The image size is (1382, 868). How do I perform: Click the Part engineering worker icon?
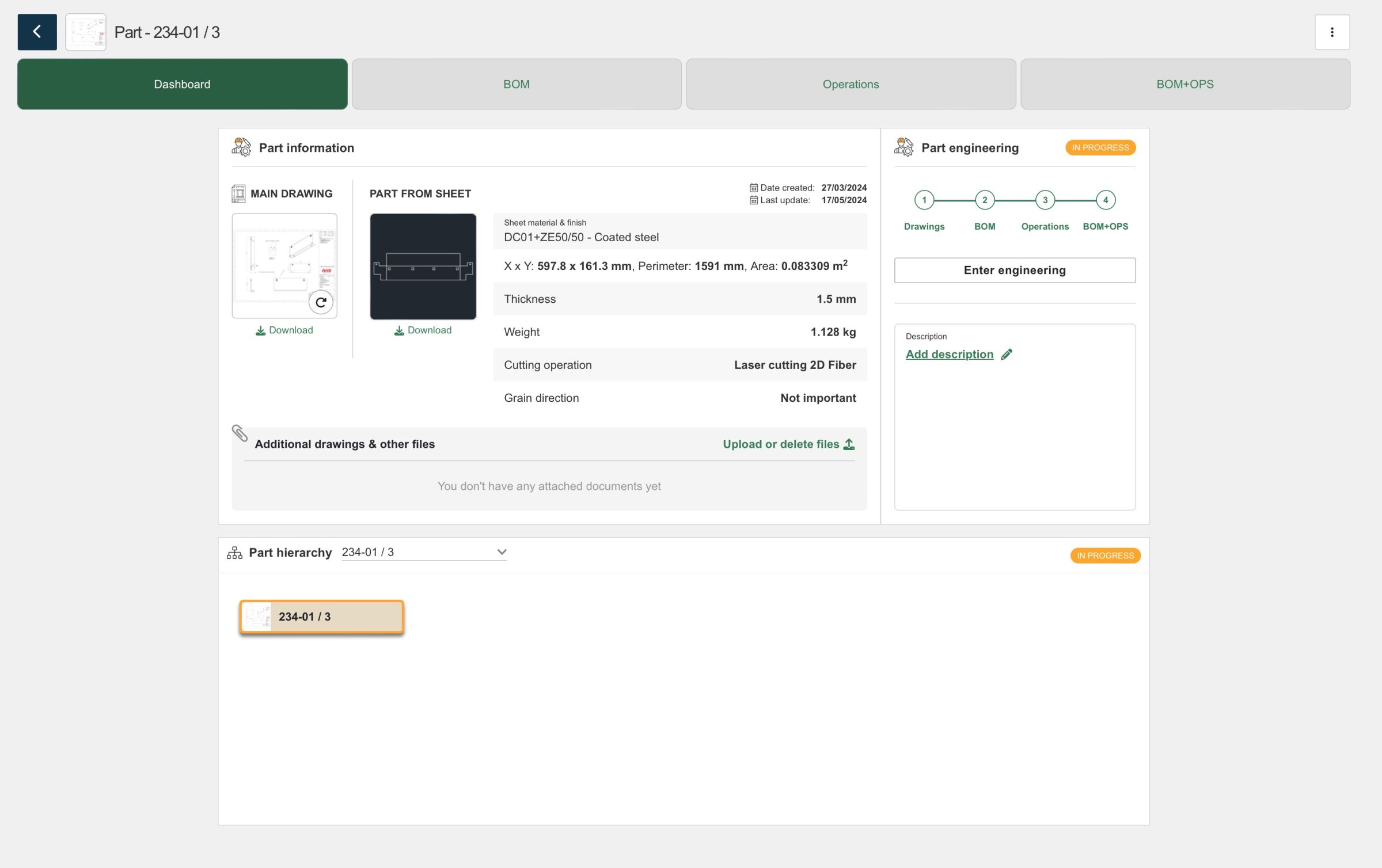pos(903,147)
